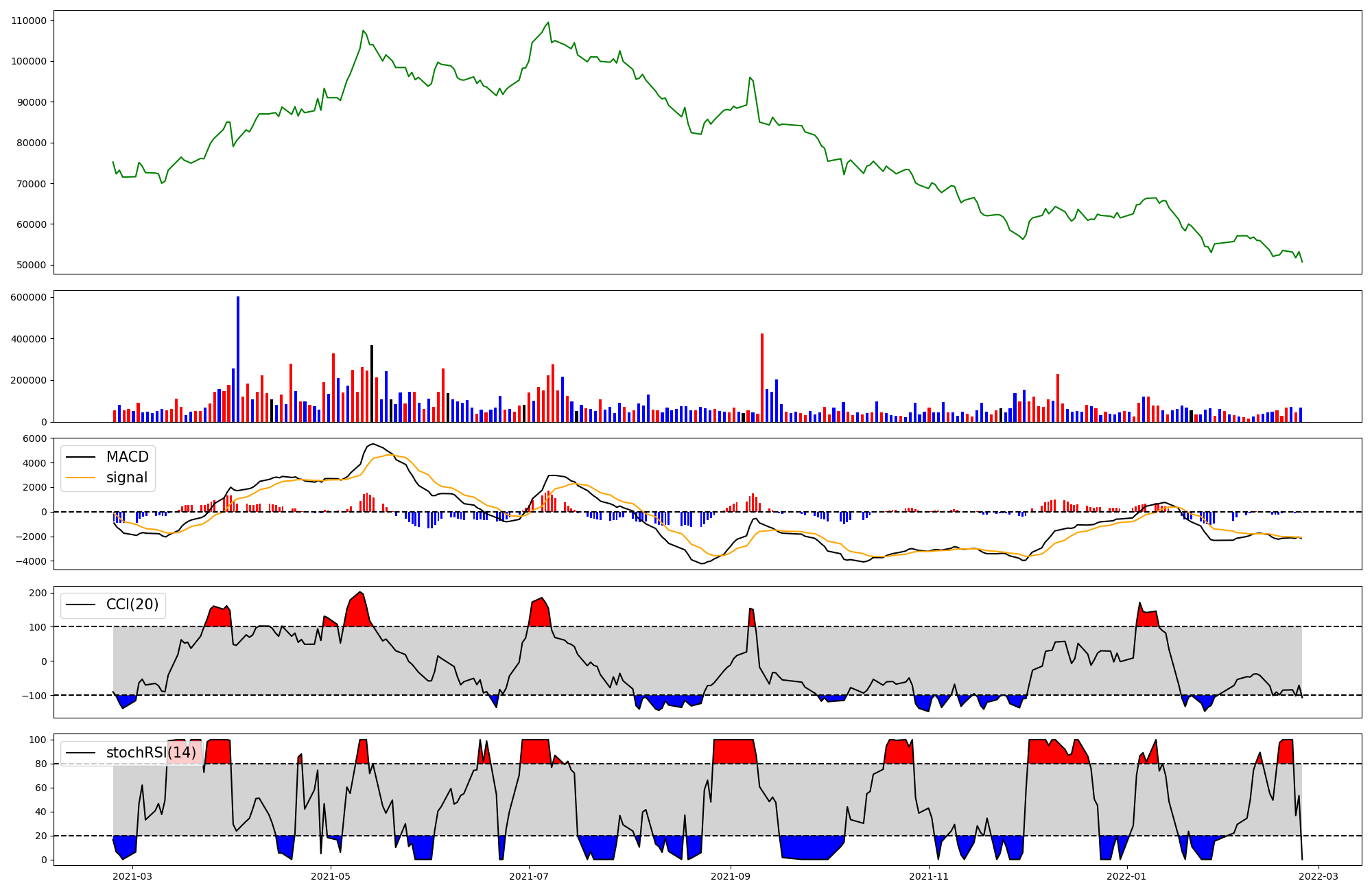
Task: Click the tallest blue volume bar
Action: click(x=238, y=359)
